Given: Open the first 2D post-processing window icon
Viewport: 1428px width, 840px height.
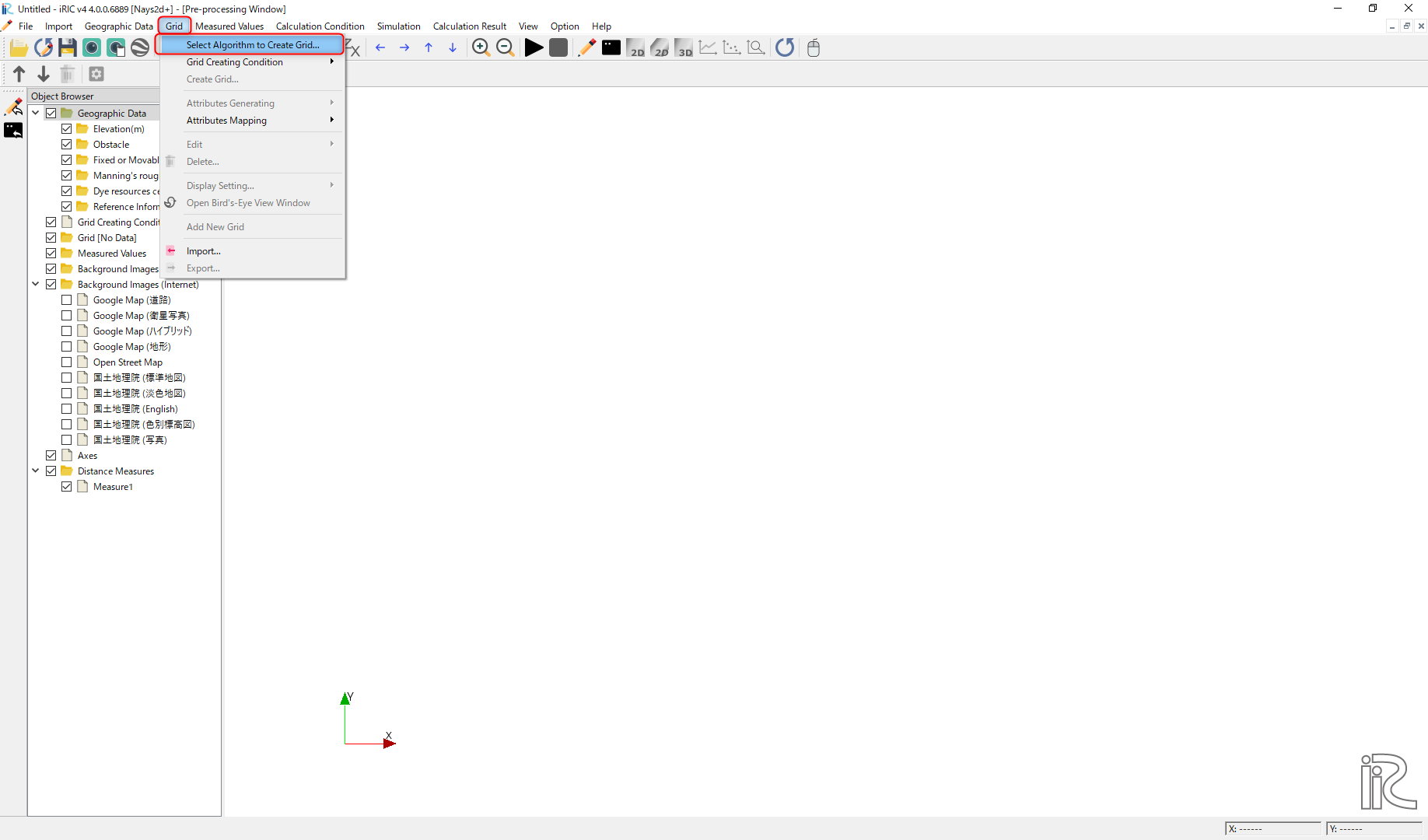Looking at the screenshot, I should tap(635, 48).
